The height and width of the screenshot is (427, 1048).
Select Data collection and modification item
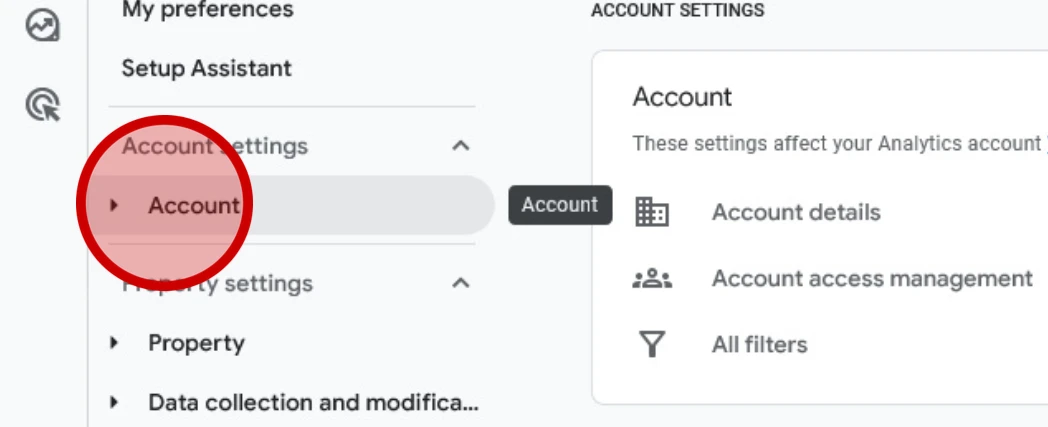coord(291,402)
